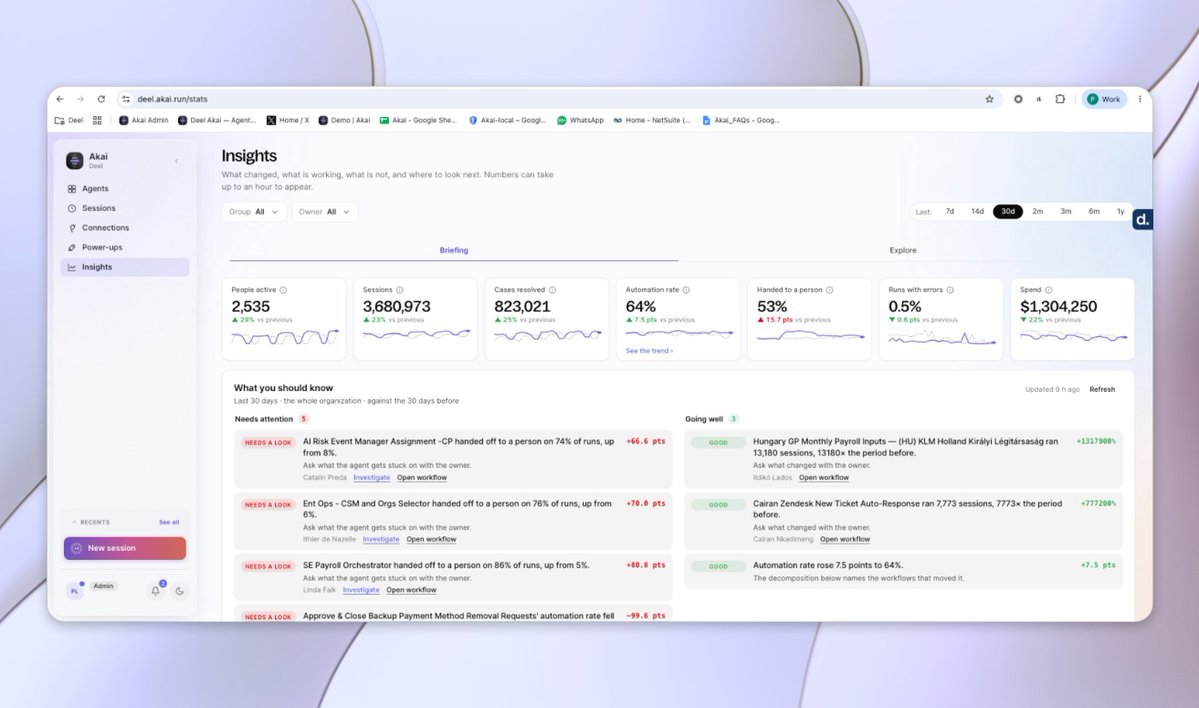
Task: Open the WhatsApp bookmark
Action: 580,120
